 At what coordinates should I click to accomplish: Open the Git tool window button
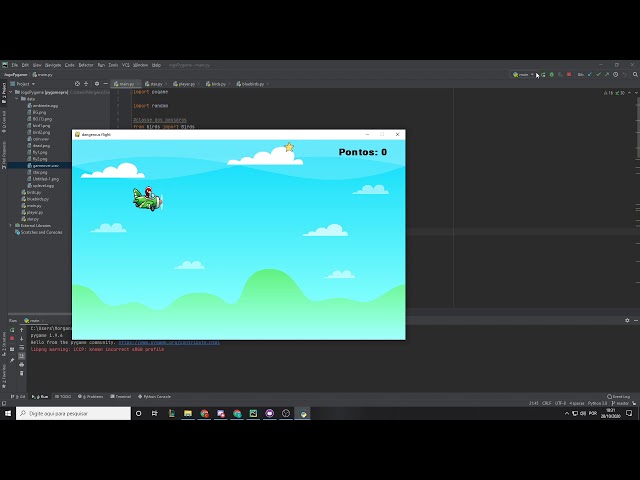coord(18,396)
